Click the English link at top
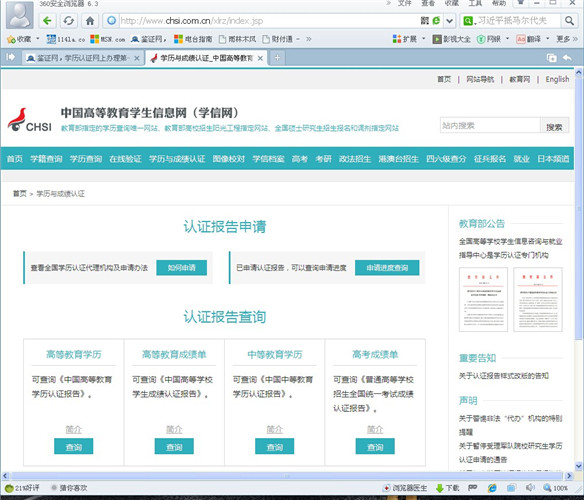584x500 pixels. (557, 79)
